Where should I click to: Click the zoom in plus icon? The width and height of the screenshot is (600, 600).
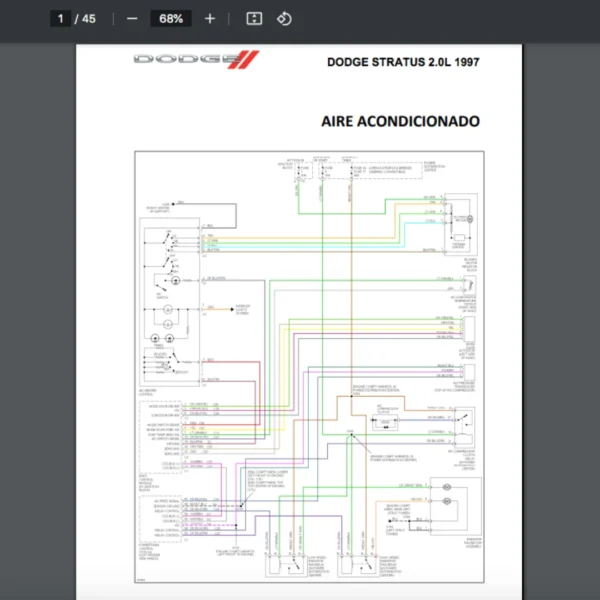point(209,19)
